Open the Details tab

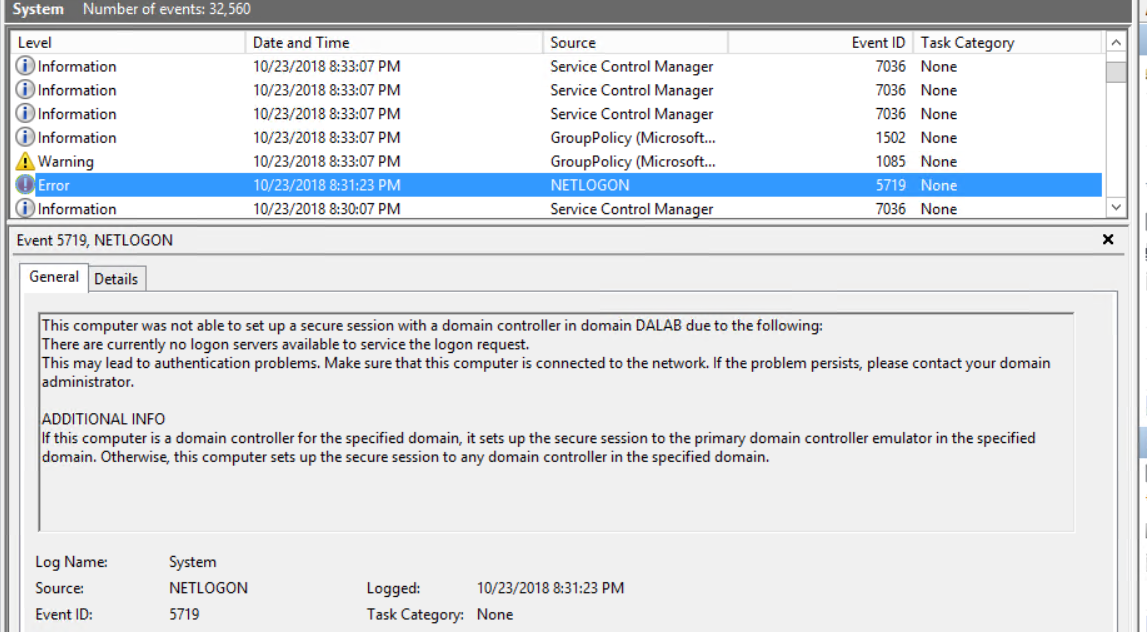pyautogui.click(x=116, y=279)
